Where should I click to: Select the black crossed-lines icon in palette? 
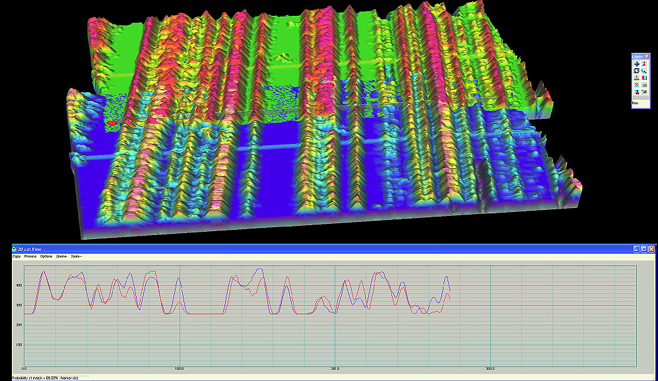click(644, 92)
